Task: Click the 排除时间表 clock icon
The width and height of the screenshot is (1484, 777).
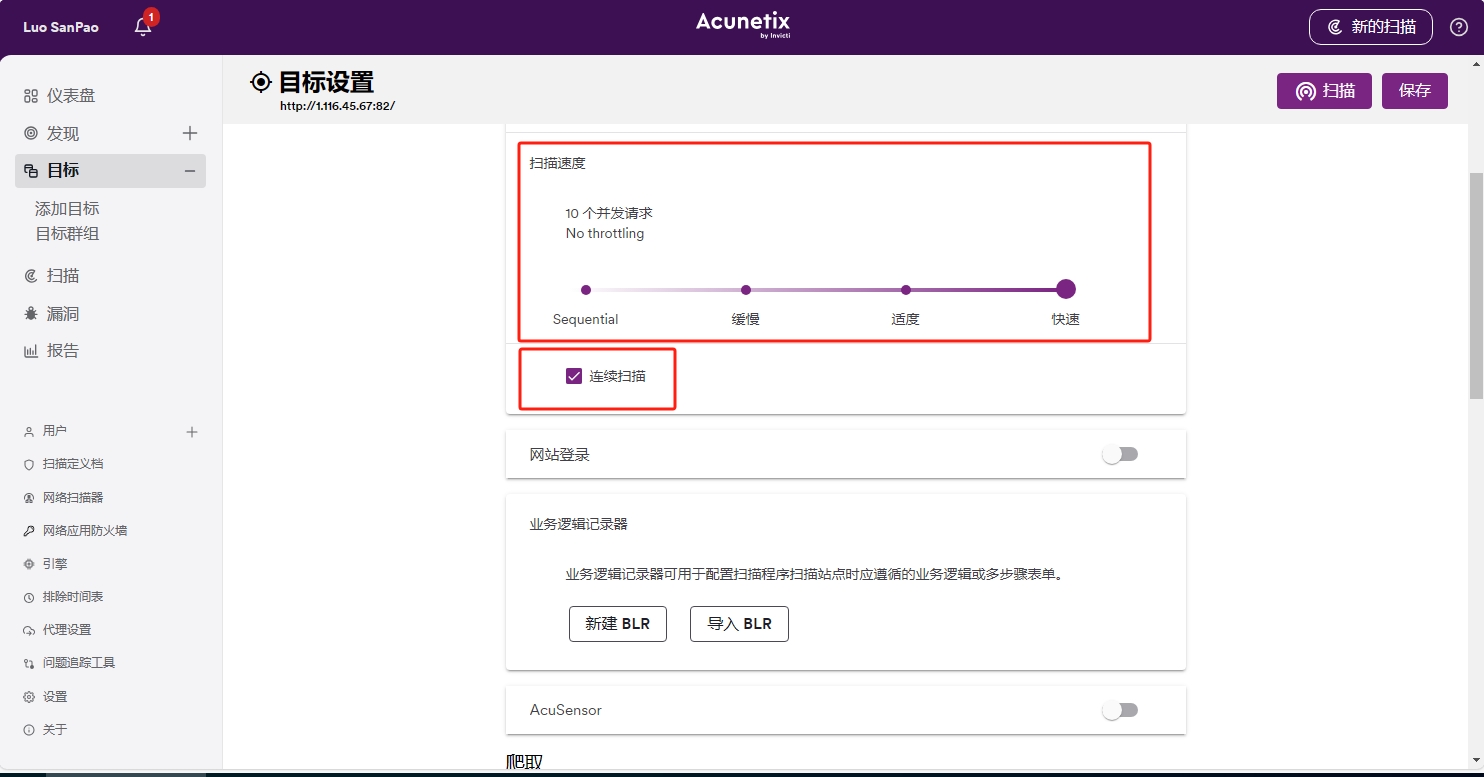Action: [29, 597]
